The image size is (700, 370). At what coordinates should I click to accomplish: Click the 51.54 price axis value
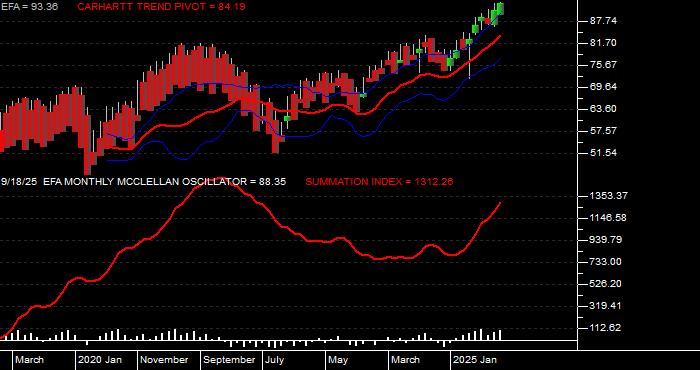(603, 153)
